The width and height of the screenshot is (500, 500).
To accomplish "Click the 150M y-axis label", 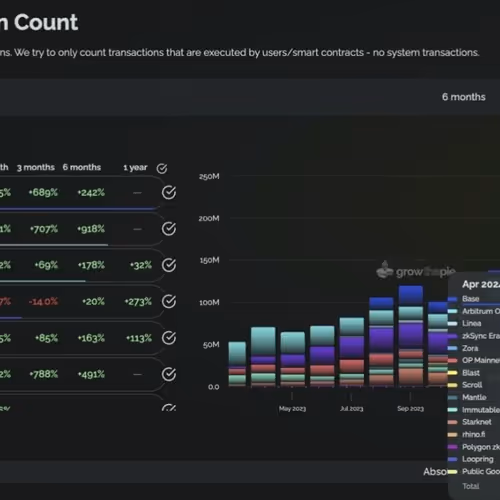I will pos(209,260).
